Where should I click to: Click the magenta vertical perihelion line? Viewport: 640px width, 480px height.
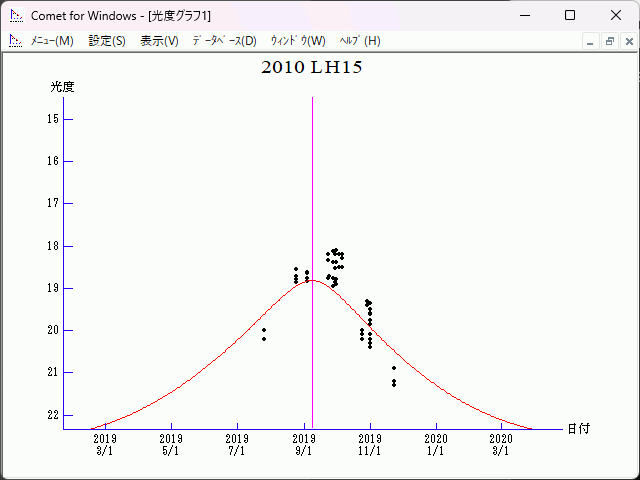tap(312, 200)
